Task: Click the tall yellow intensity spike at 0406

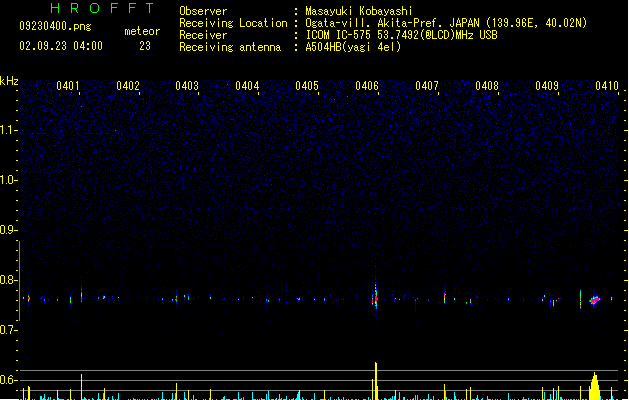Action: click(376, 381)
